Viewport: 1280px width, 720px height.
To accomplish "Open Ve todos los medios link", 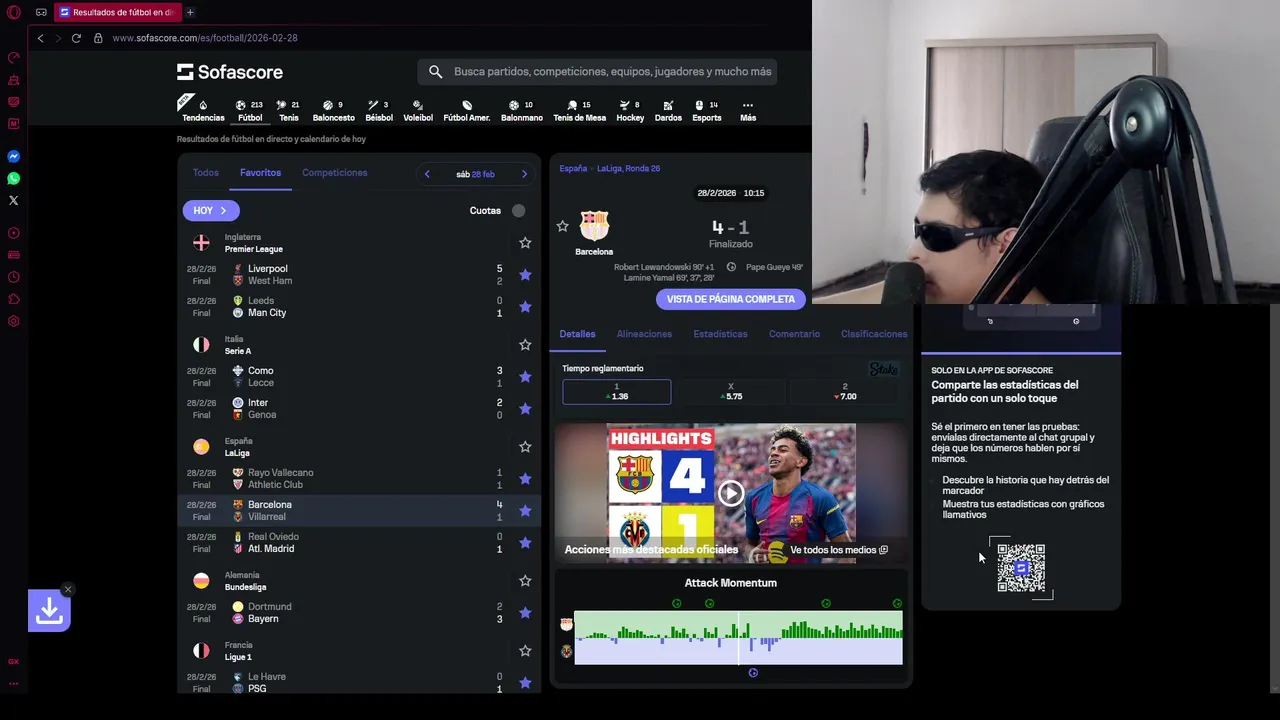I will coord(839,550).
